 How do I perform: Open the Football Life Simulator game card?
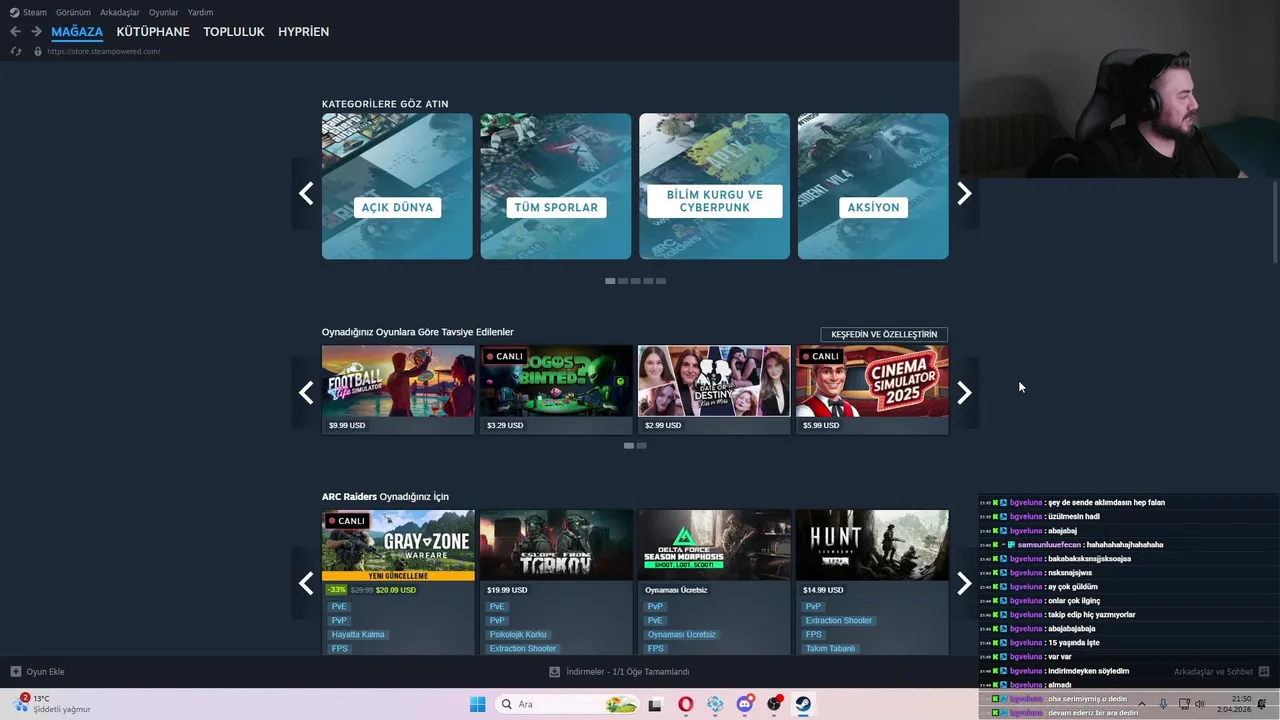click(x=398, y=390)
